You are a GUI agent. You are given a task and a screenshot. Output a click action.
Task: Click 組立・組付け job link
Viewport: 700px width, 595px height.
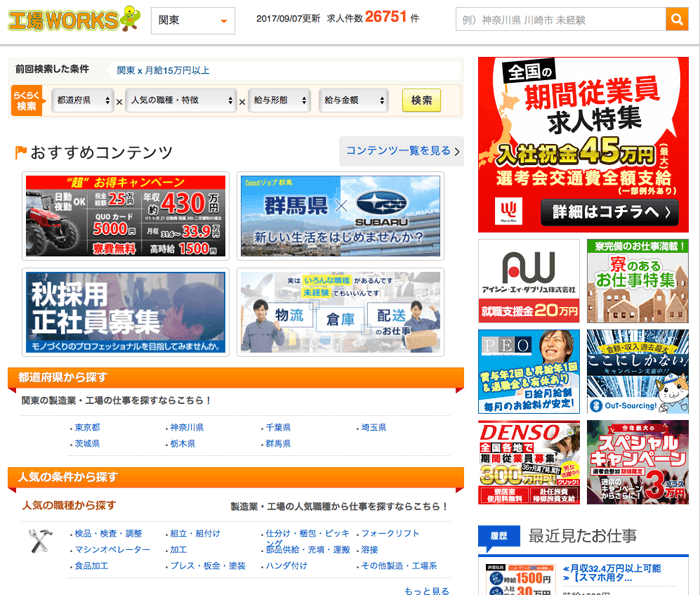click(x=195, y=533)
